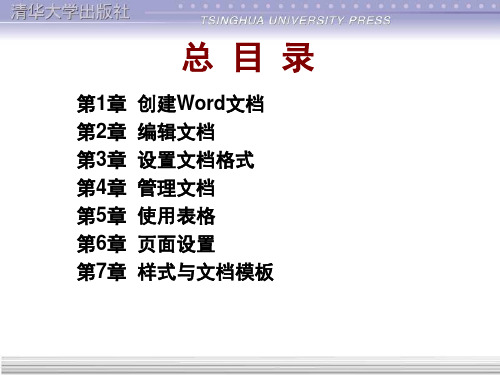Click the 第4章 chapter number label
This screenshot has width=500, height=375.
(x=101, y=188)
